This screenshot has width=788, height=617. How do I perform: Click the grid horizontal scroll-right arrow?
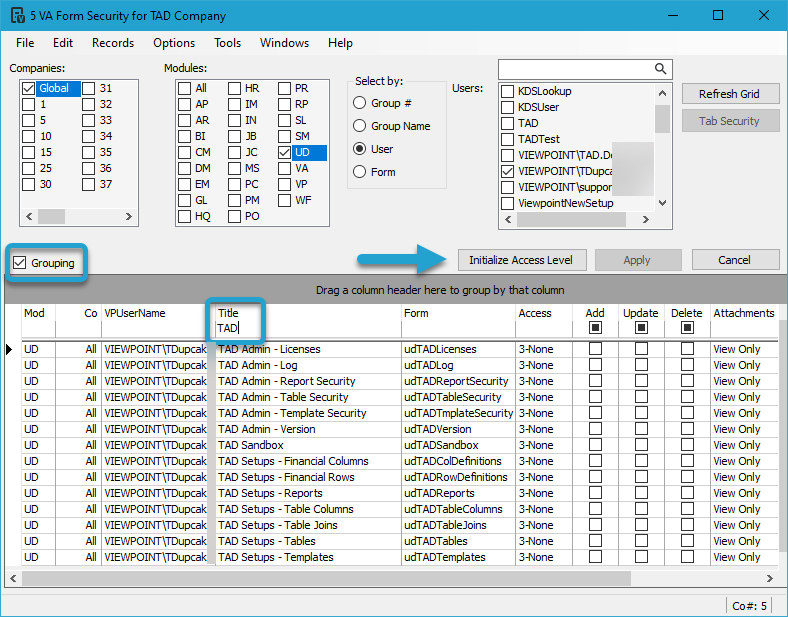click(x=769, y=578)
